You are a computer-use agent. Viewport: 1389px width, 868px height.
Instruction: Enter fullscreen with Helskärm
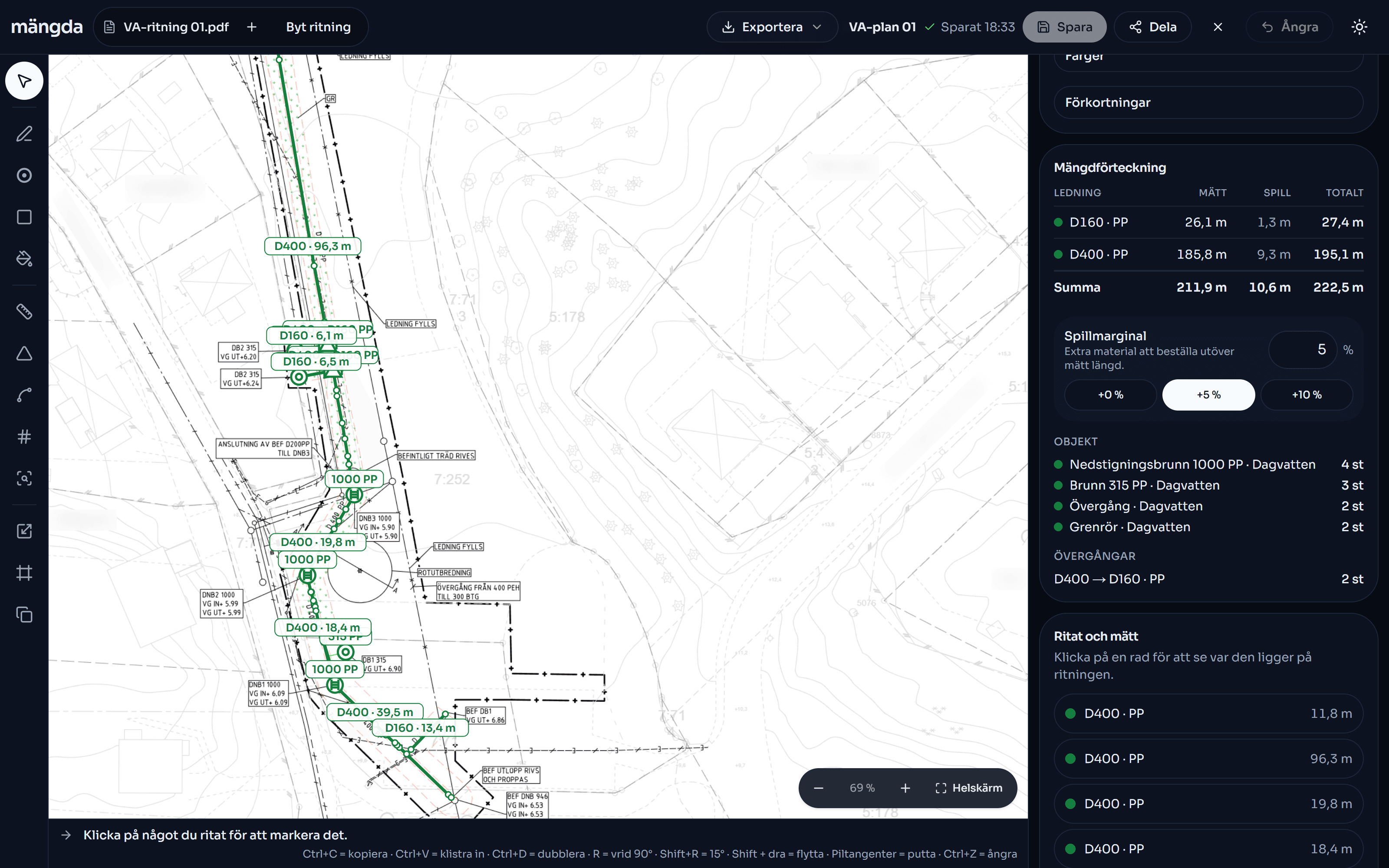coord(969,788)
